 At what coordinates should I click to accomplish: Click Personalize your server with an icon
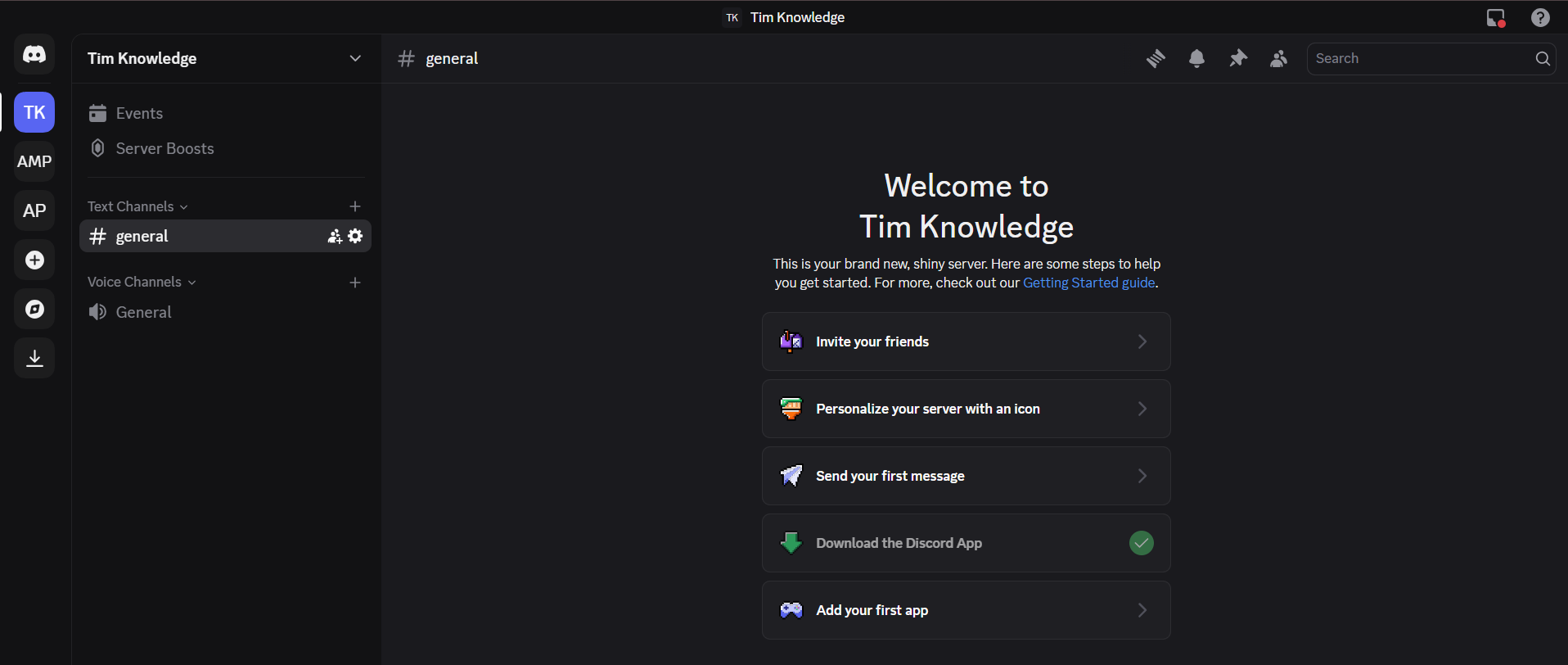pos(966,409)
